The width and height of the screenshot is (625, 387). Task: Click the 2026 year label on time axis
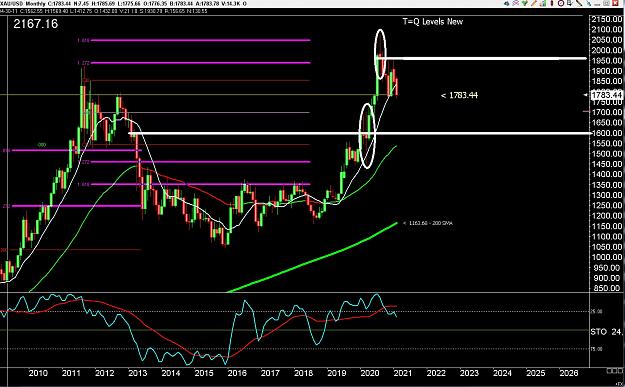pyautogui.click(x=569, y=373)
